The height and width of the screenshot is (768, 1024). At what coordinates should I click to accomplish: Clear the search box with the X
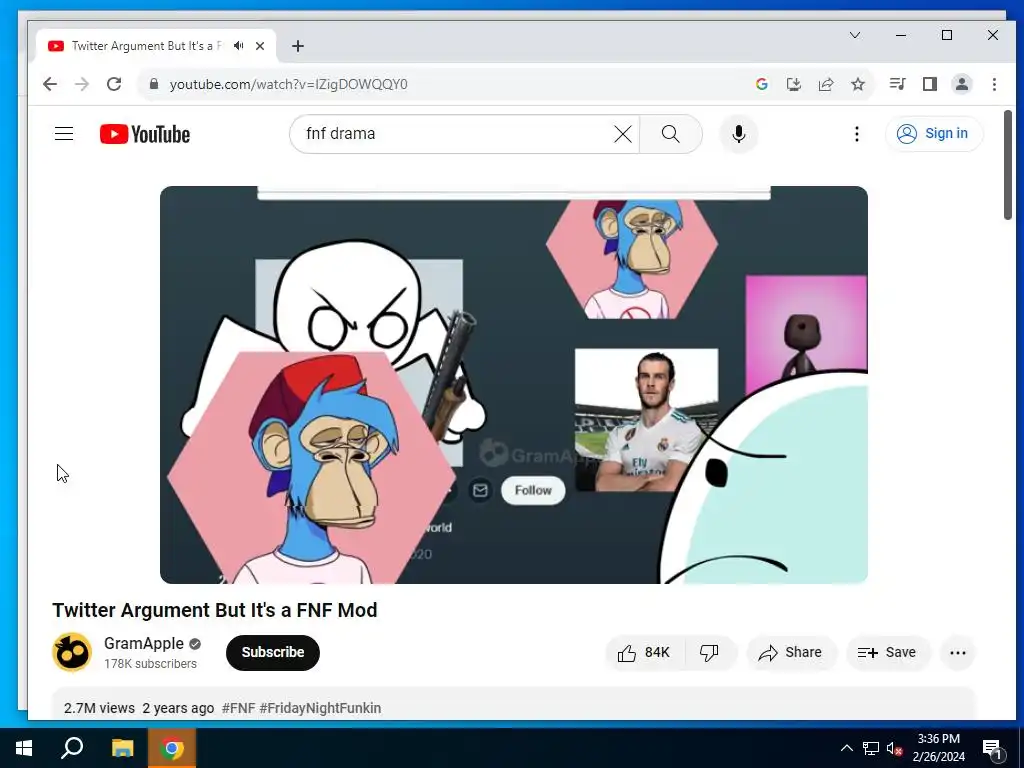[623, 134]
